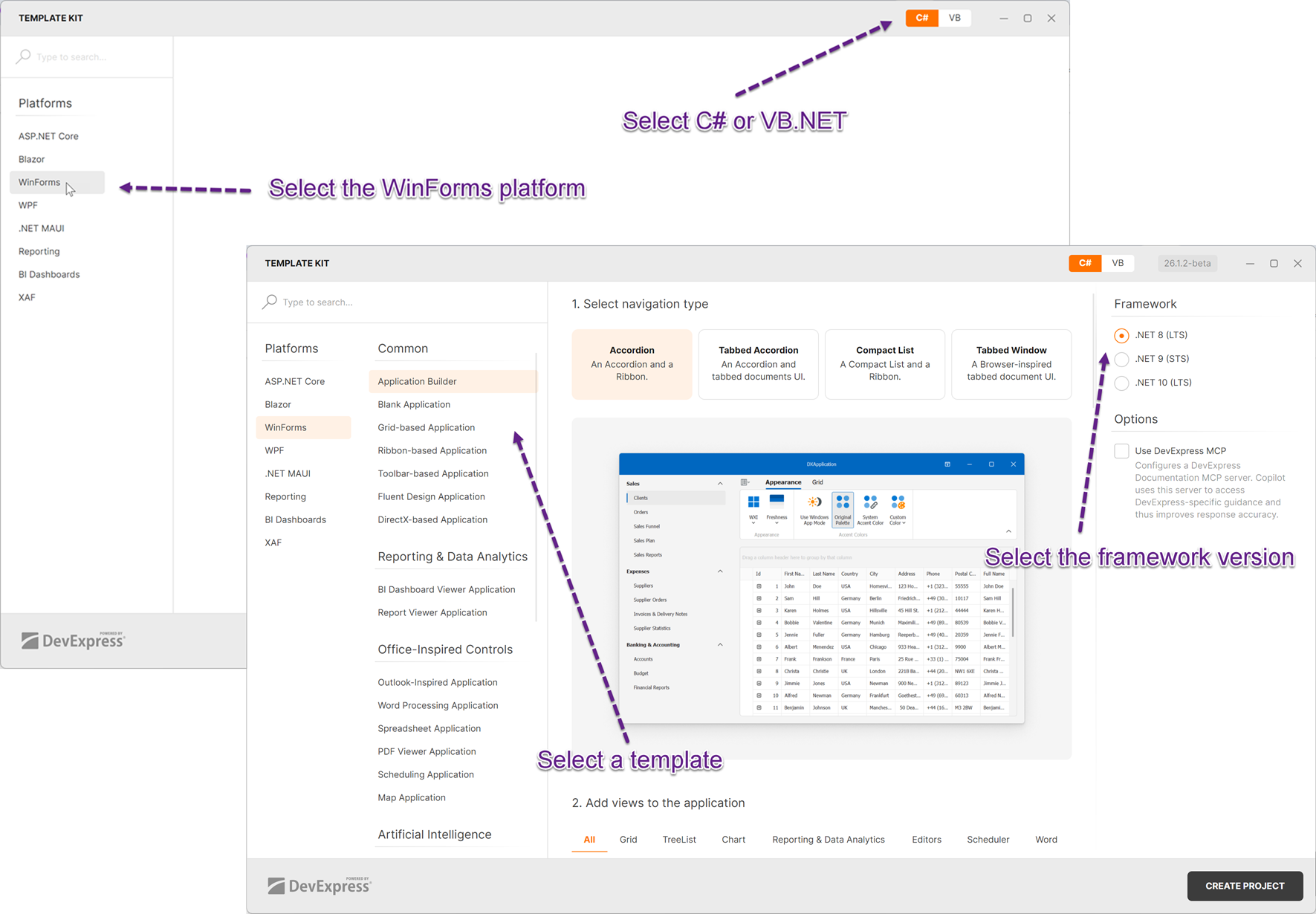Choose the Compact List navigation type

click(884, 364)
